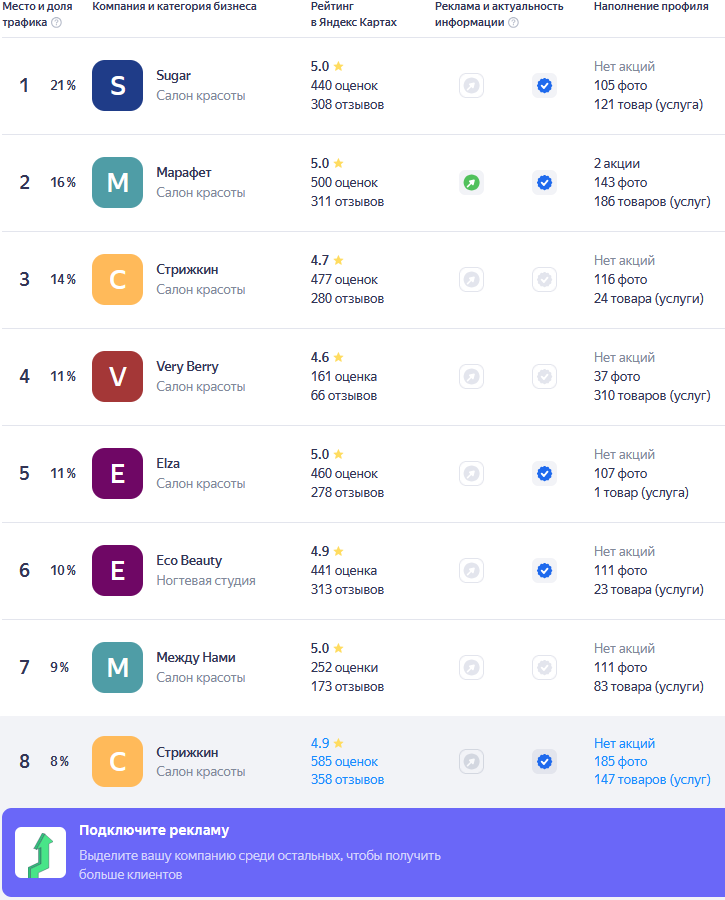
Task: Click the help icon next to 'информации' header
Action: (x=514, y=22)
